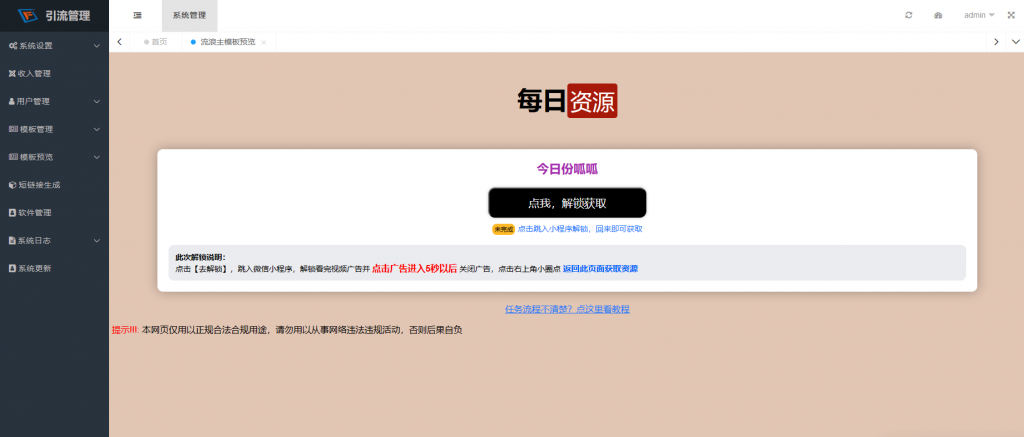Click the 每日资源 banner logo
Image resolution: width=1024 pixels, height=437 pixels.
point(567,101)
